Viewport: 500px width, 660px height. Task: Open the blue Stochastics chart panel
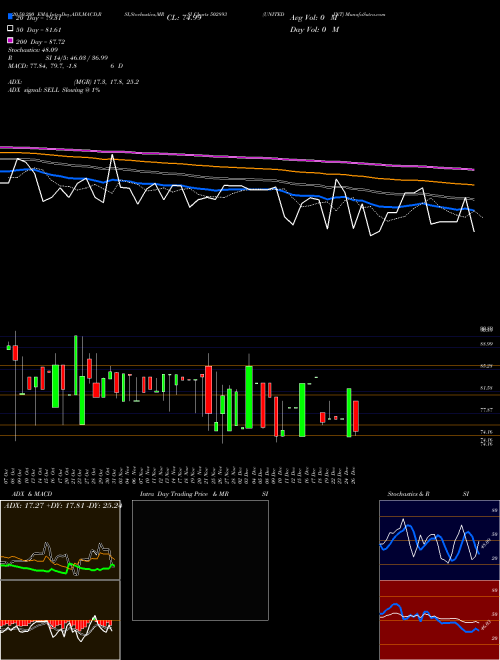pyautogui.click(x=439, y=540)
